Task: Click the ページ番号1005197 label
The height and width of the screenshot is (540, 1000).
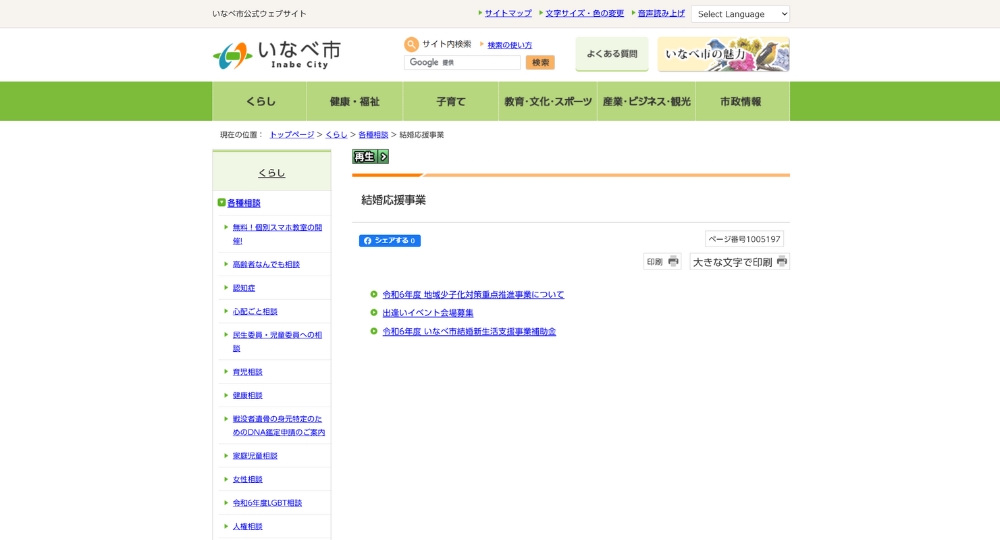Action: (x=744, y=239)
